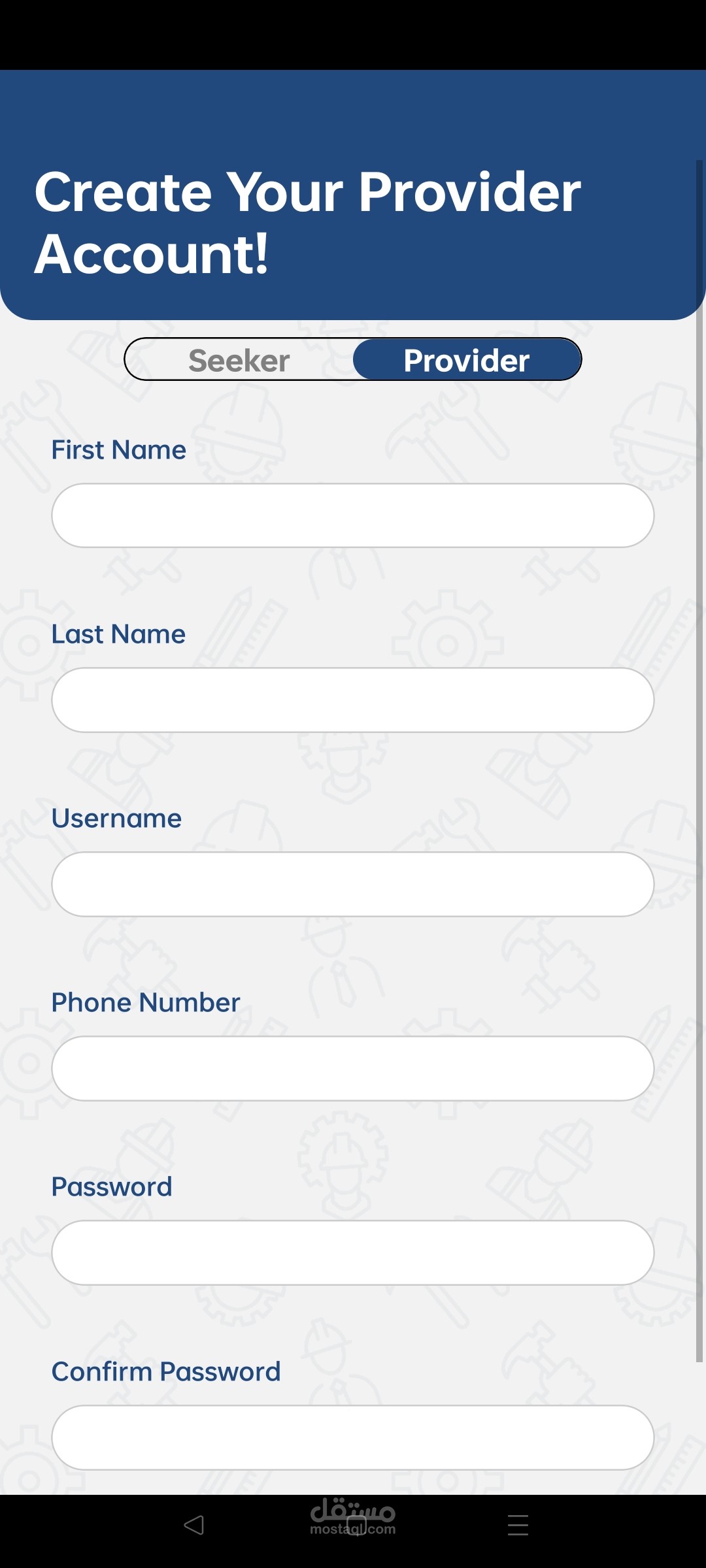Tap the Android back navigation icon
This screenshot has height=1568, width=706.
[x=194, y=1525]
